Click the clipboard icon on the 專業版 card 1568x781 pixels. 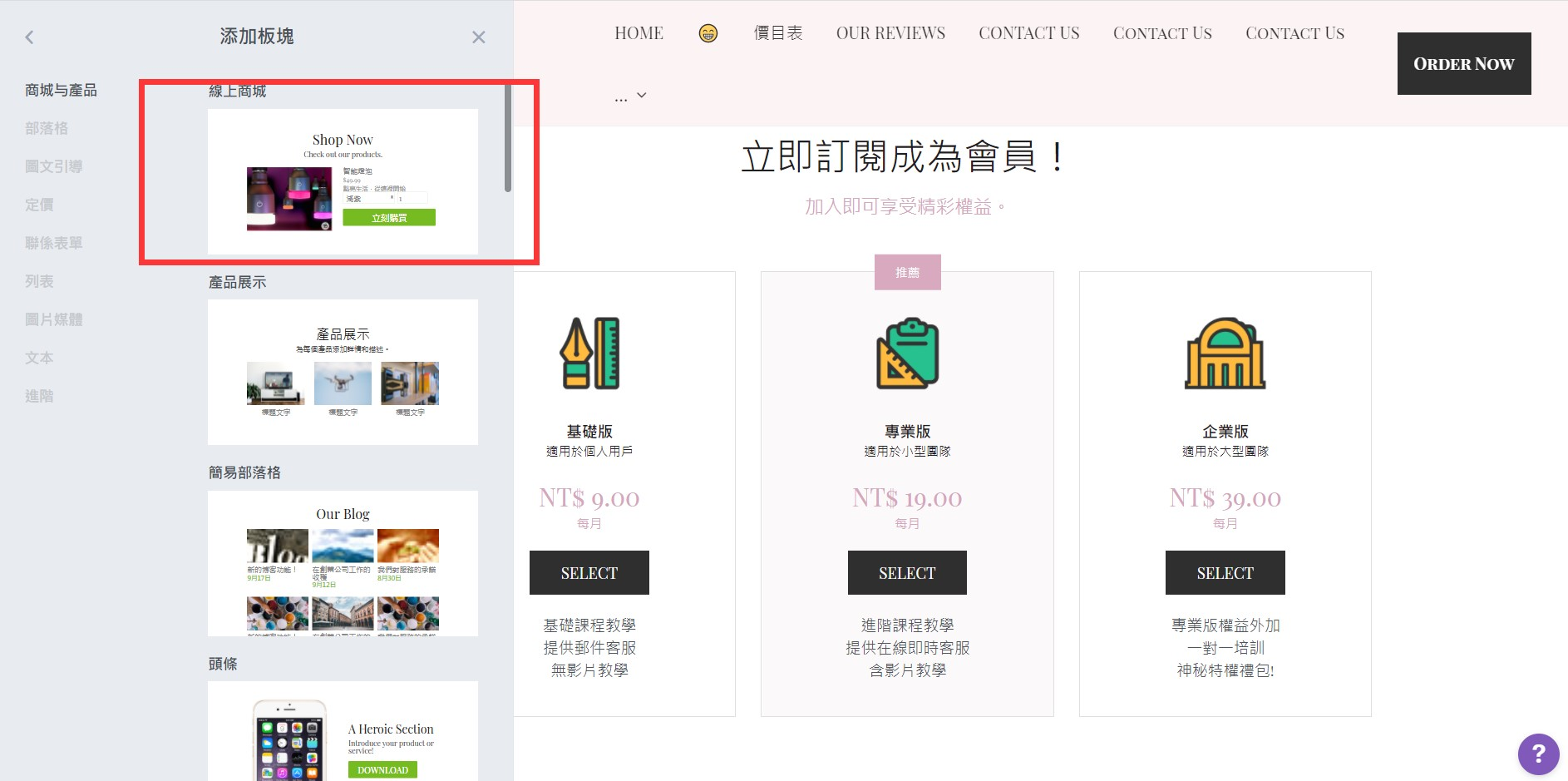coord(907,353)
